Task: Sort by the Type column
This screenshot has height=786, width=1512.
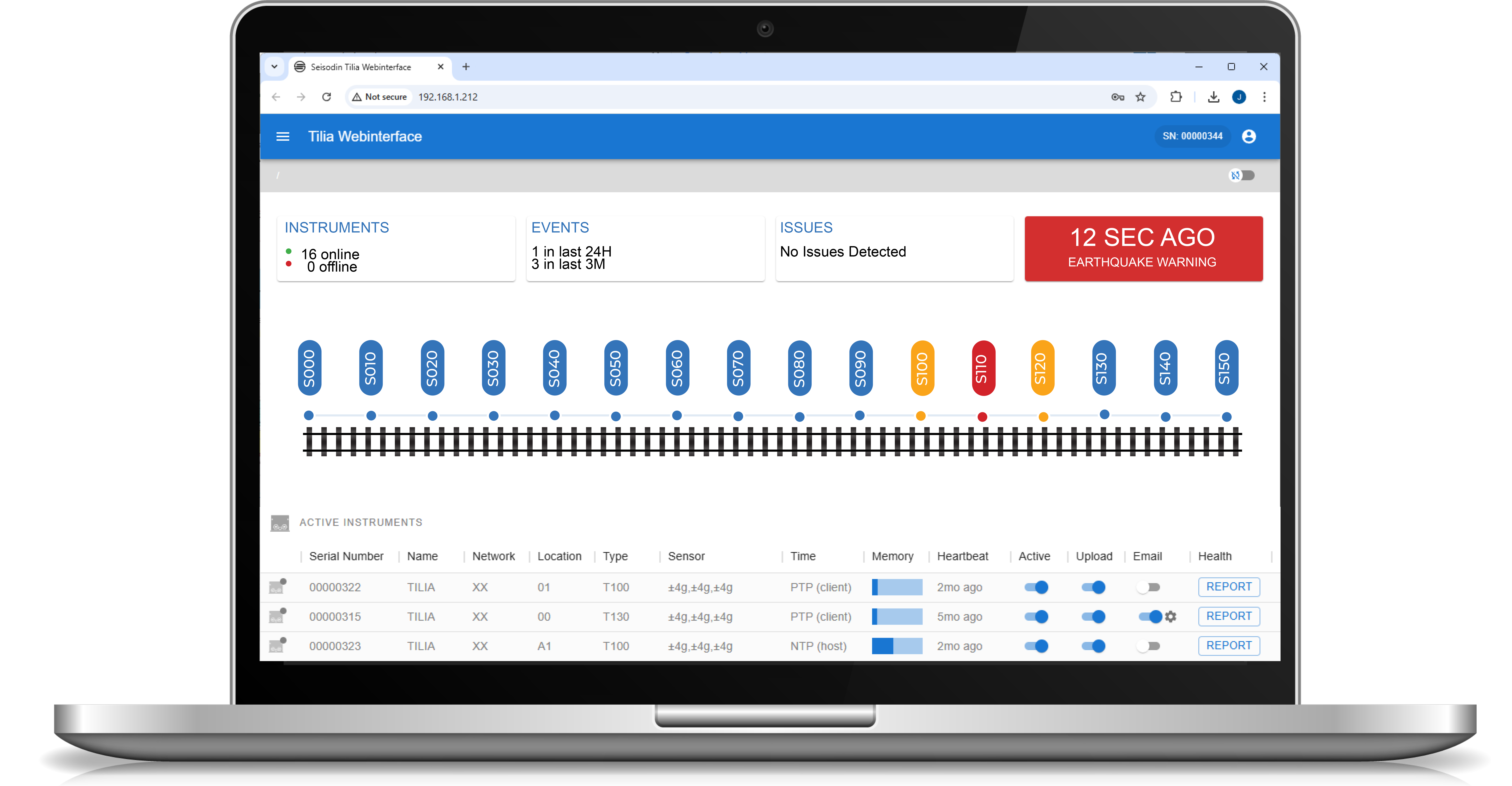Action: [x=615, y=556]
